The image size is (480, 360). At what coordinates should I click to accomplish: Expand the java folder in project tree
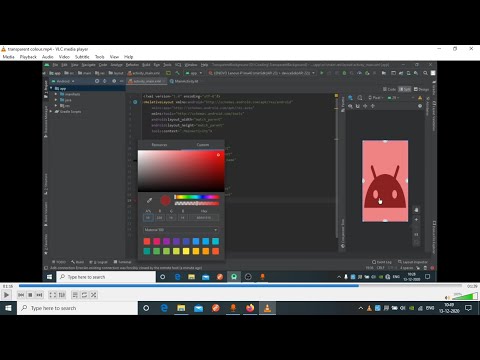click(x=56, y=100)
